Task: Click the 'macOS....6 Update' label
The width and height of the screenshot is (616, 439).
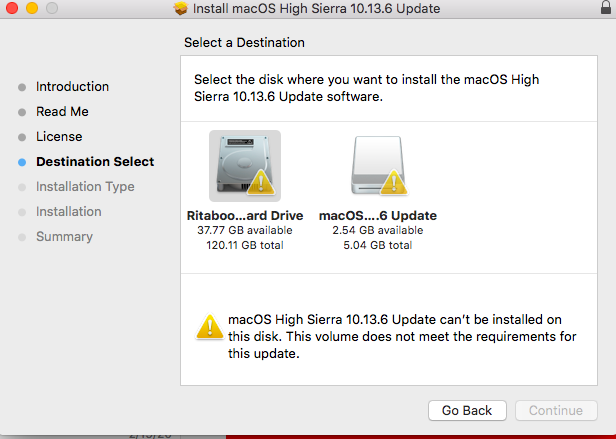Action: 378,215
